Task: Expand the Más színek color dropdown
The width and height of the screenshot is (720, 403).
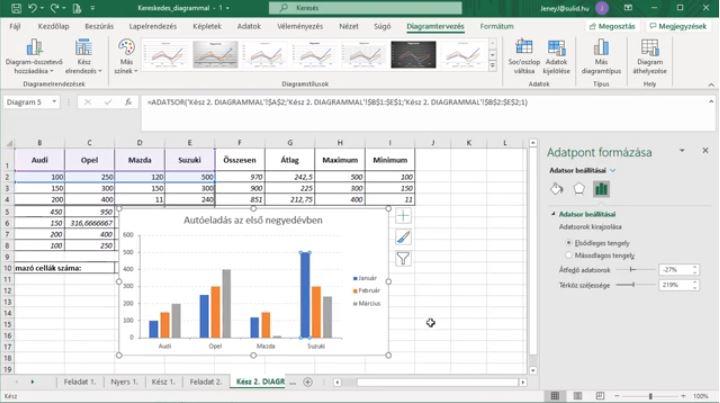Action: [x=126, y=57]
